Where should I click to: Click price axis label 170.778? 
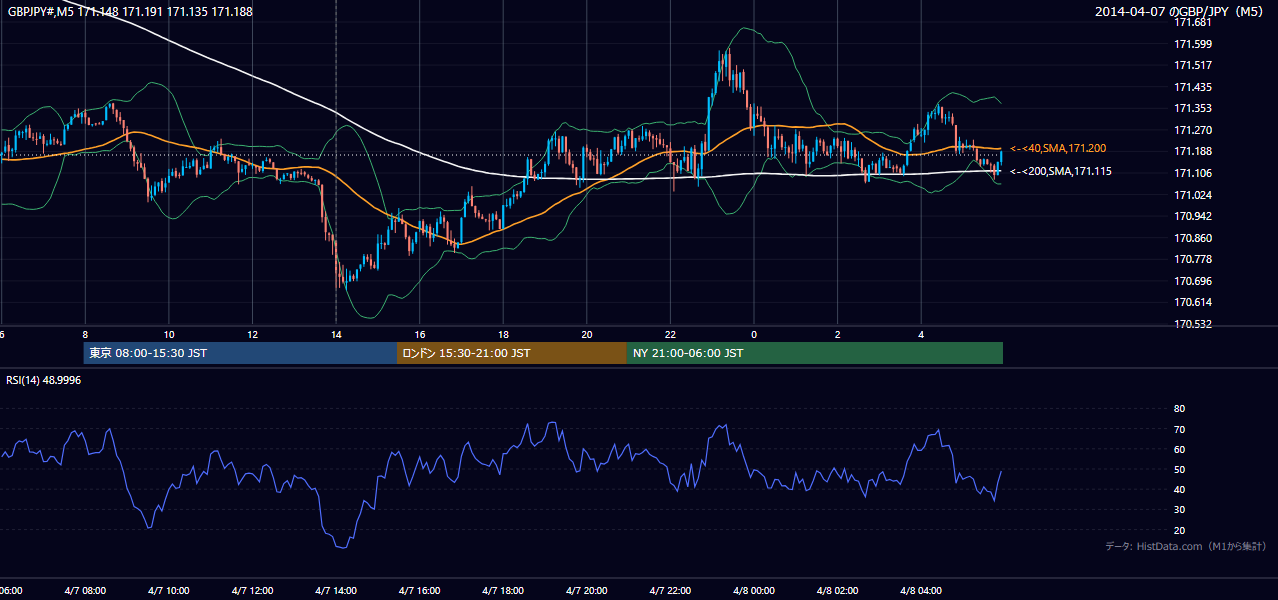coord(1194,259)
